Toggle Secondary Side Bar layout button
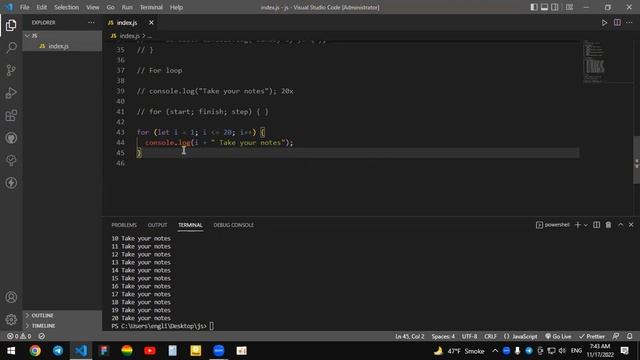 555,7
